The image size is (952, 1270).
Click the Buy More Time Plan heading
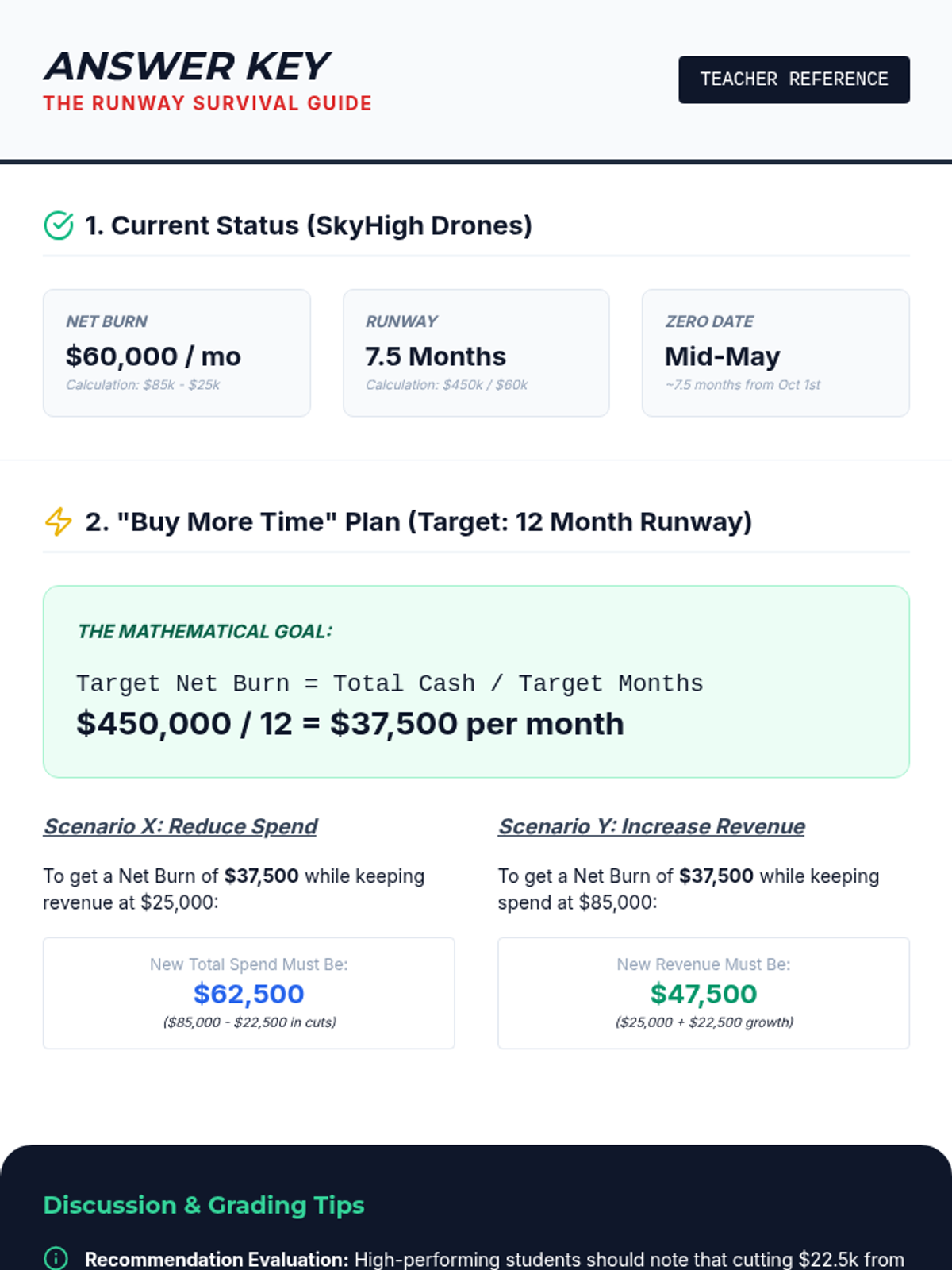(418, 521)
